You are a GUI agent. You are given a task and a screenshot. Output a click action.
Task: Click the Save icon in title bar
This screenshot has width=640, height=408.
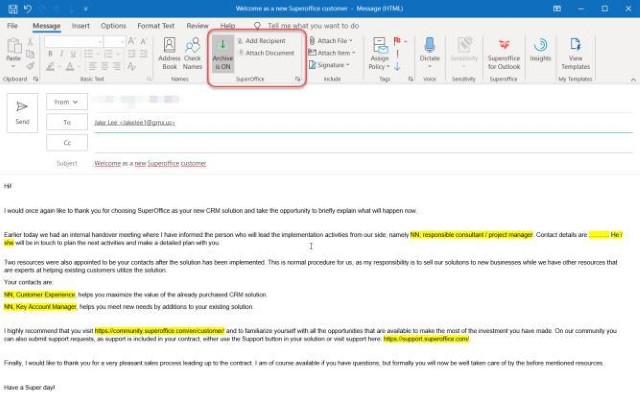point(13,9)
